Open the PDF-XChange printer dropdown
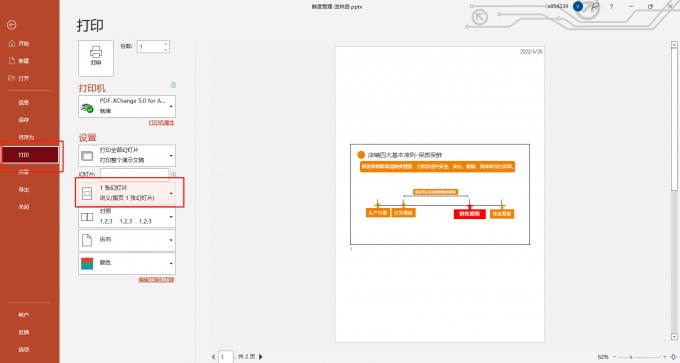The height and width of the screenshot is (363, 680). pyautogui.click(x=127, y=106)
